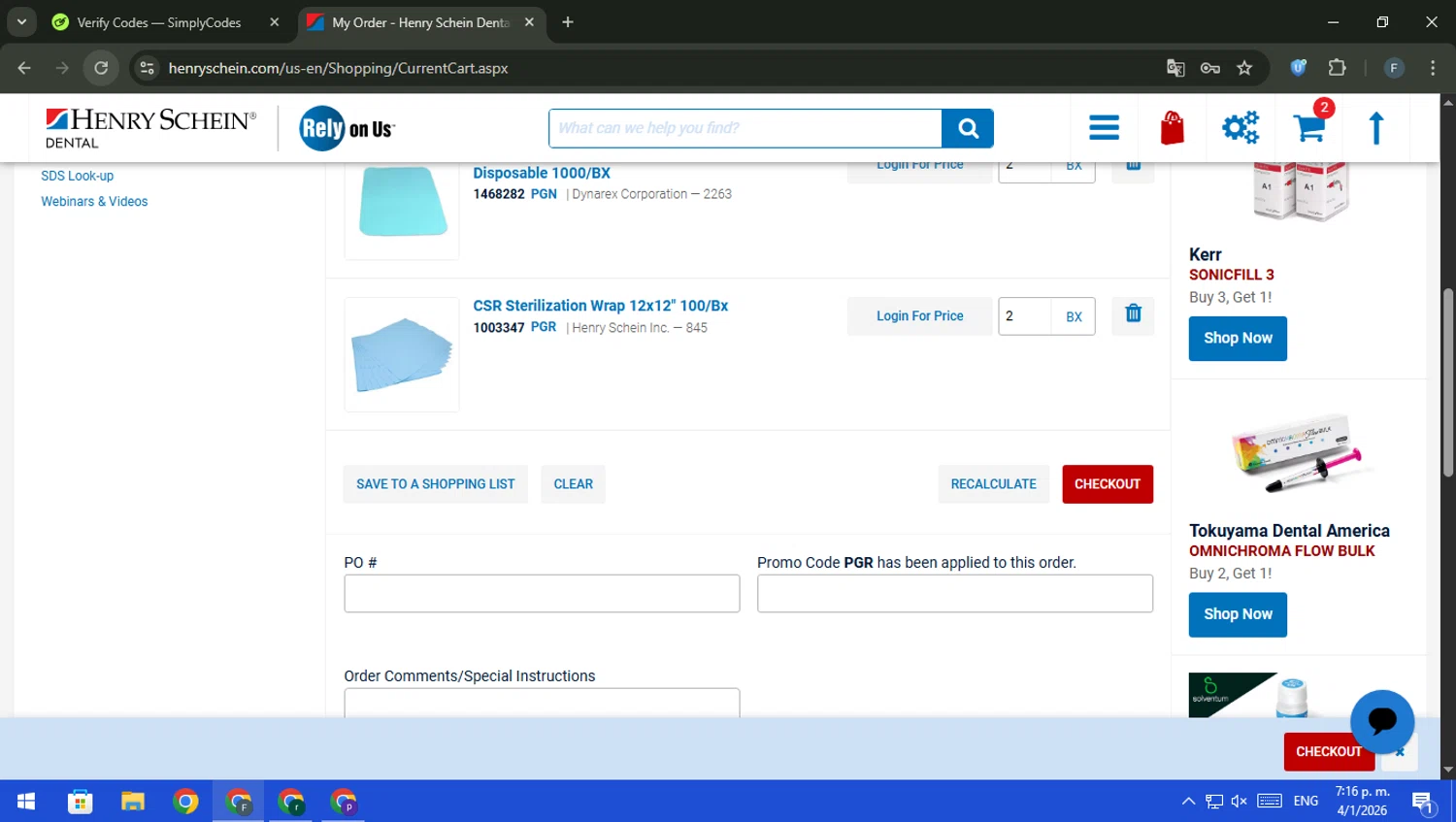
Task: Select the 'Tokuyama Dental America' promo heading
Action: tap(1289, 531)
